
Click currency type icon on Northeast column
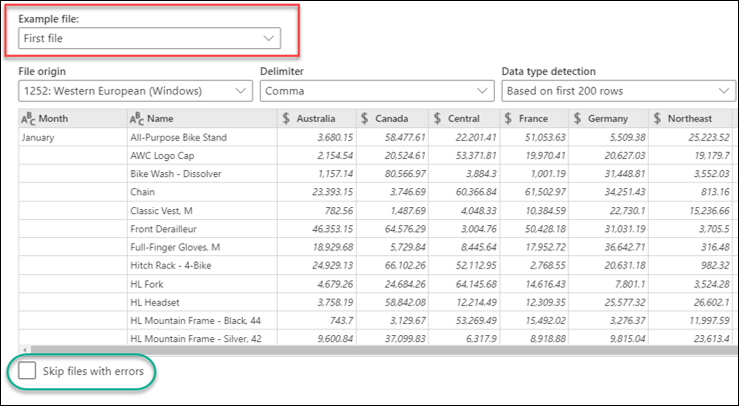tap(657, 118)
